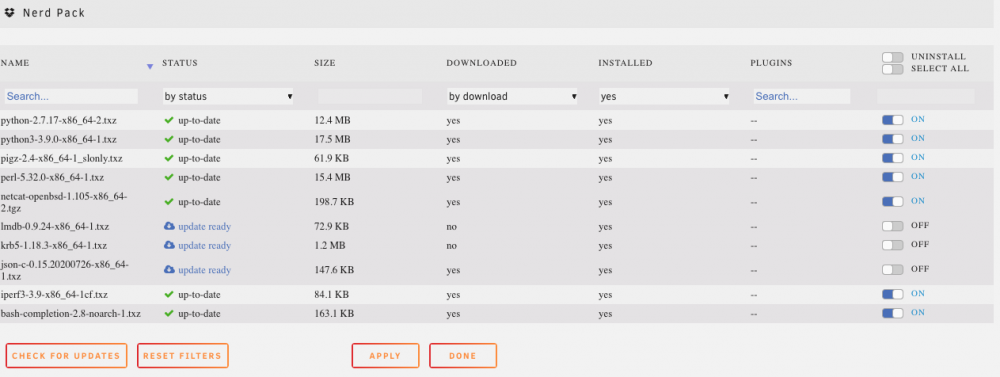Sort by the DOWNLOADED column header
The height and width of the screenshot is (377, 1000).
pyautogui.click(x=482, y=63)
